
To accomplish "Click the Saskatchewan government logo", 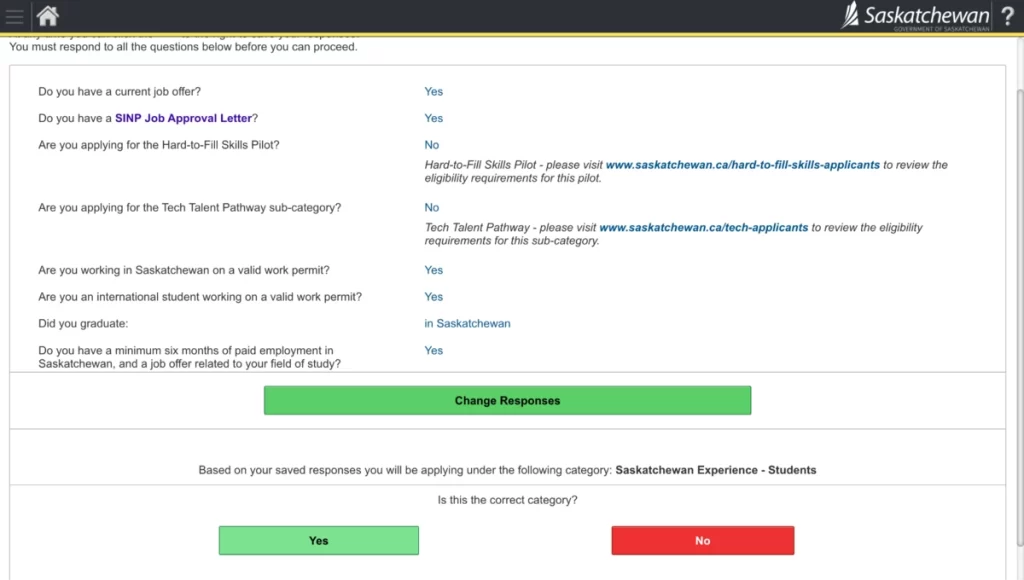I will 915,16.
